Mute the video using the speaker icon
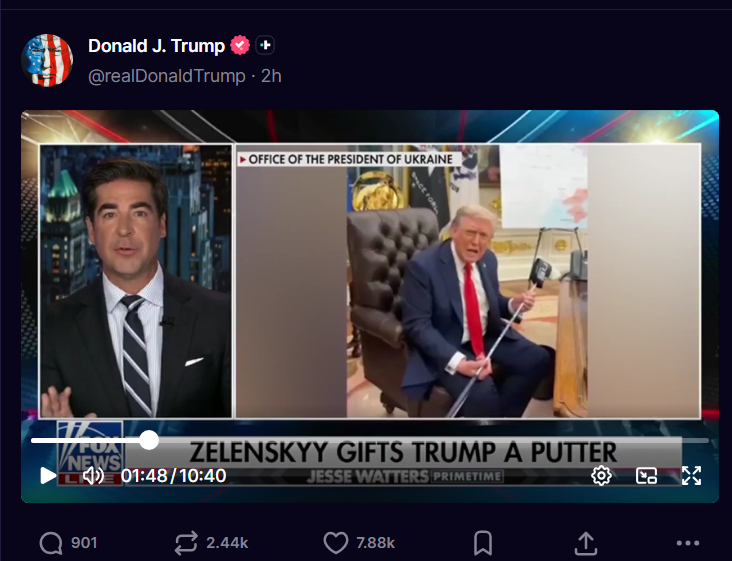This screenshot has height=561, width=732. coord(93,476)
